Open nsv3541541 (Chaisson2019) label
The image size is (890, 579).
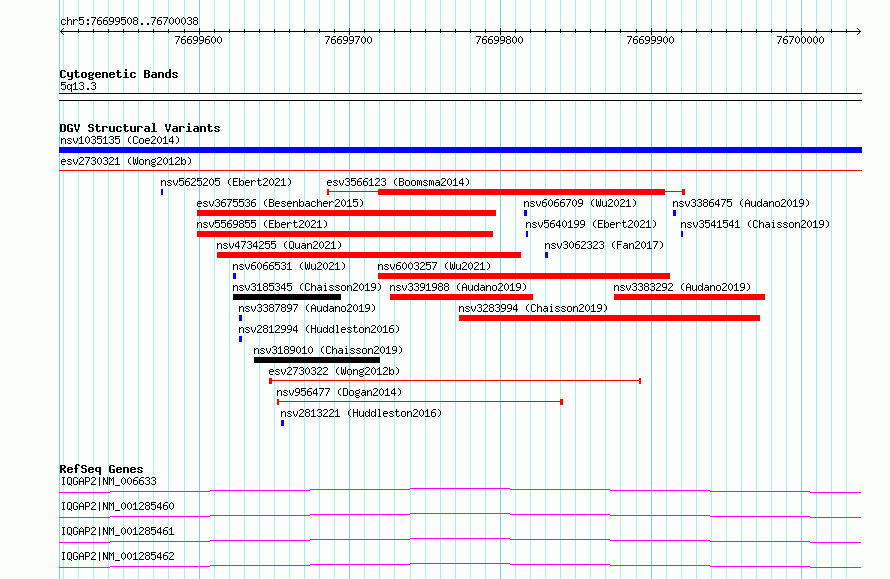pyautogui.click(x=755, y=224)
